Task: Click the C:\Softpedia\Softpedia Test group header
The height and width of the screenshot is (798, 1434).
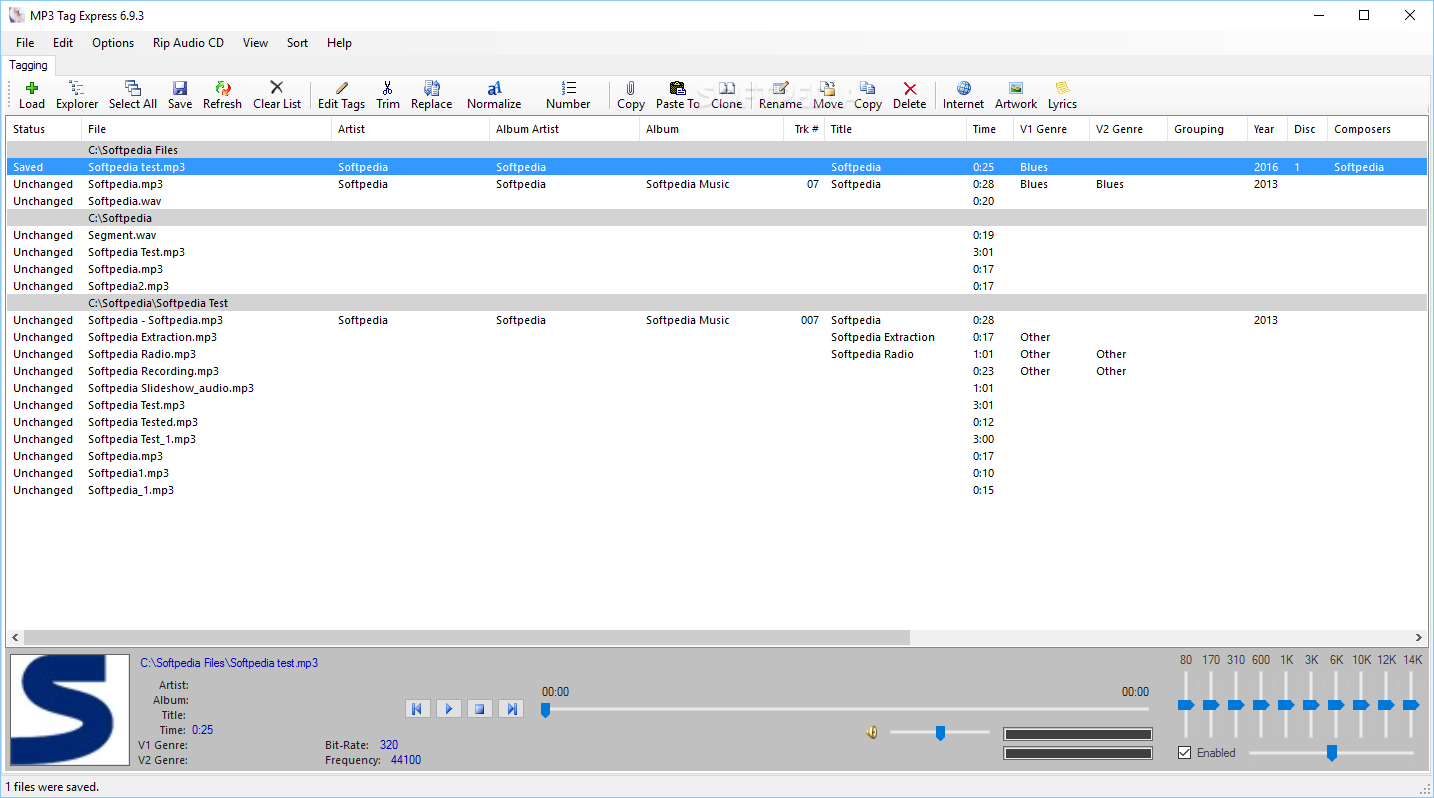Action: point(717,303)
